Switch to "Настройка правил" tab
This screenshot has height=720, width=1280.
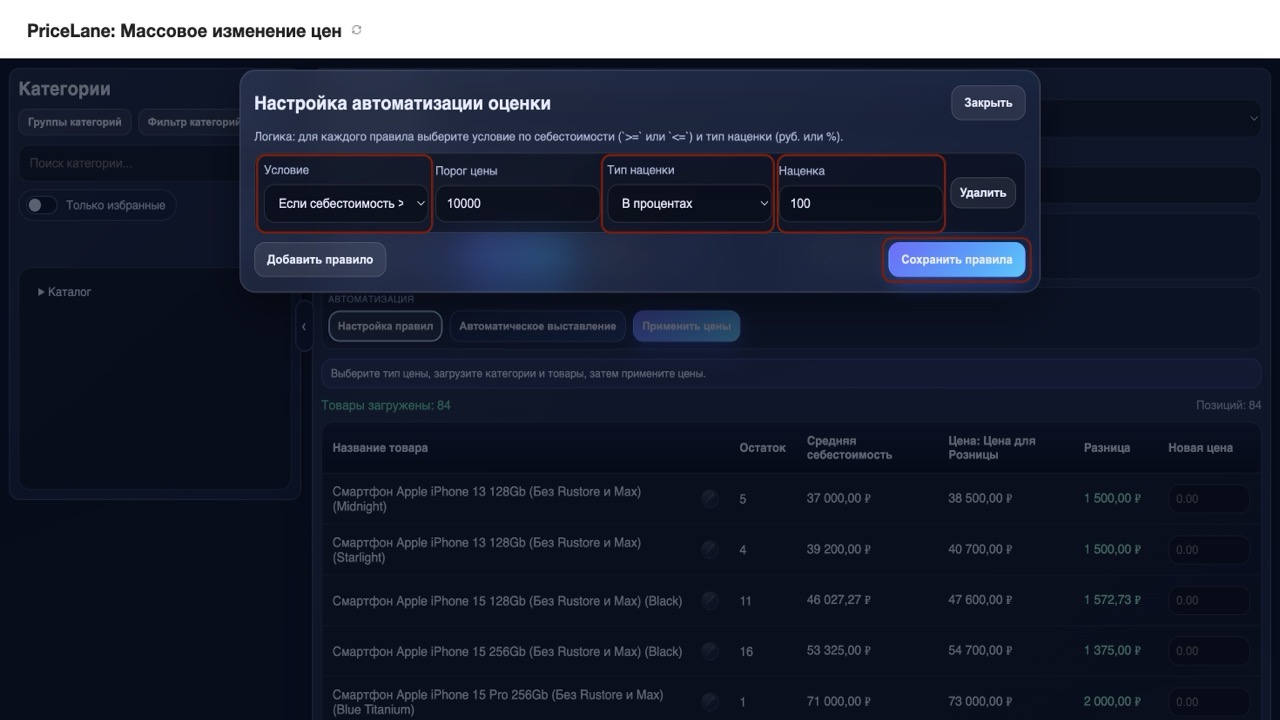point(385,326)
